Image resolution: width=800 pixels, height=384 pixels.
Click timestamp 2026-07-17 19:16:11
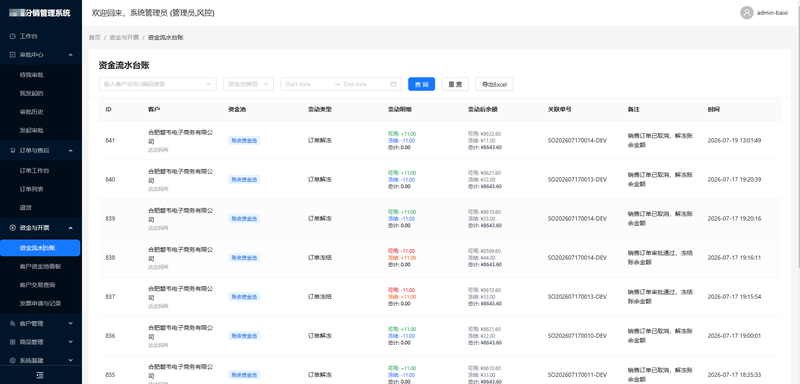(734, 258)
